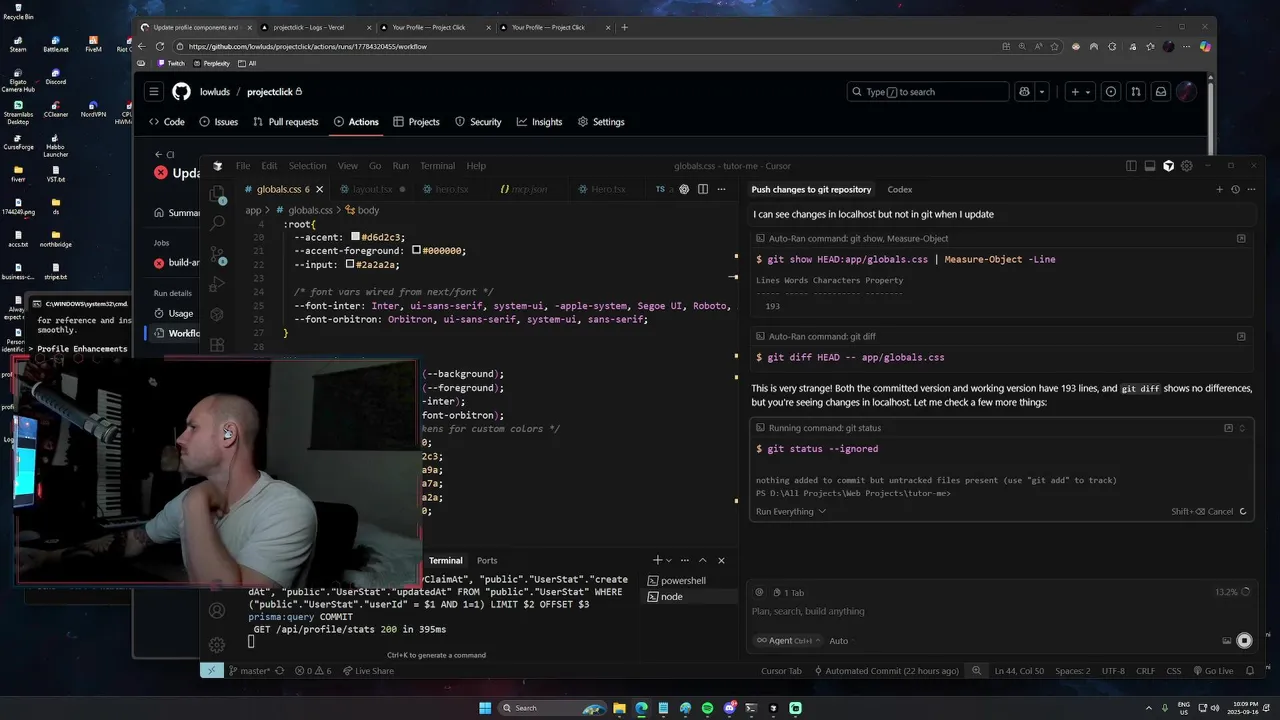Open the Help menu in Cursor

coord(476,166)
